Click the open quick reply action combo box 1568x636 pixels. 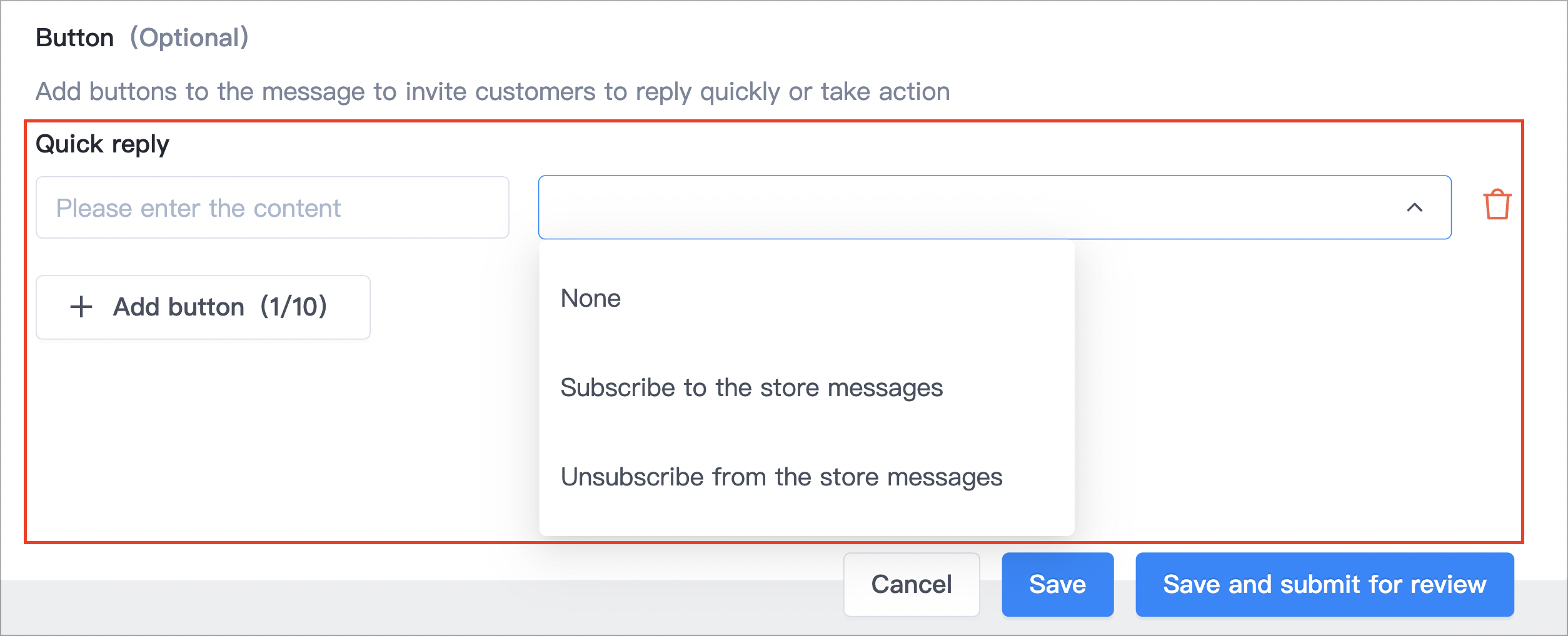[x=995, y=207]
